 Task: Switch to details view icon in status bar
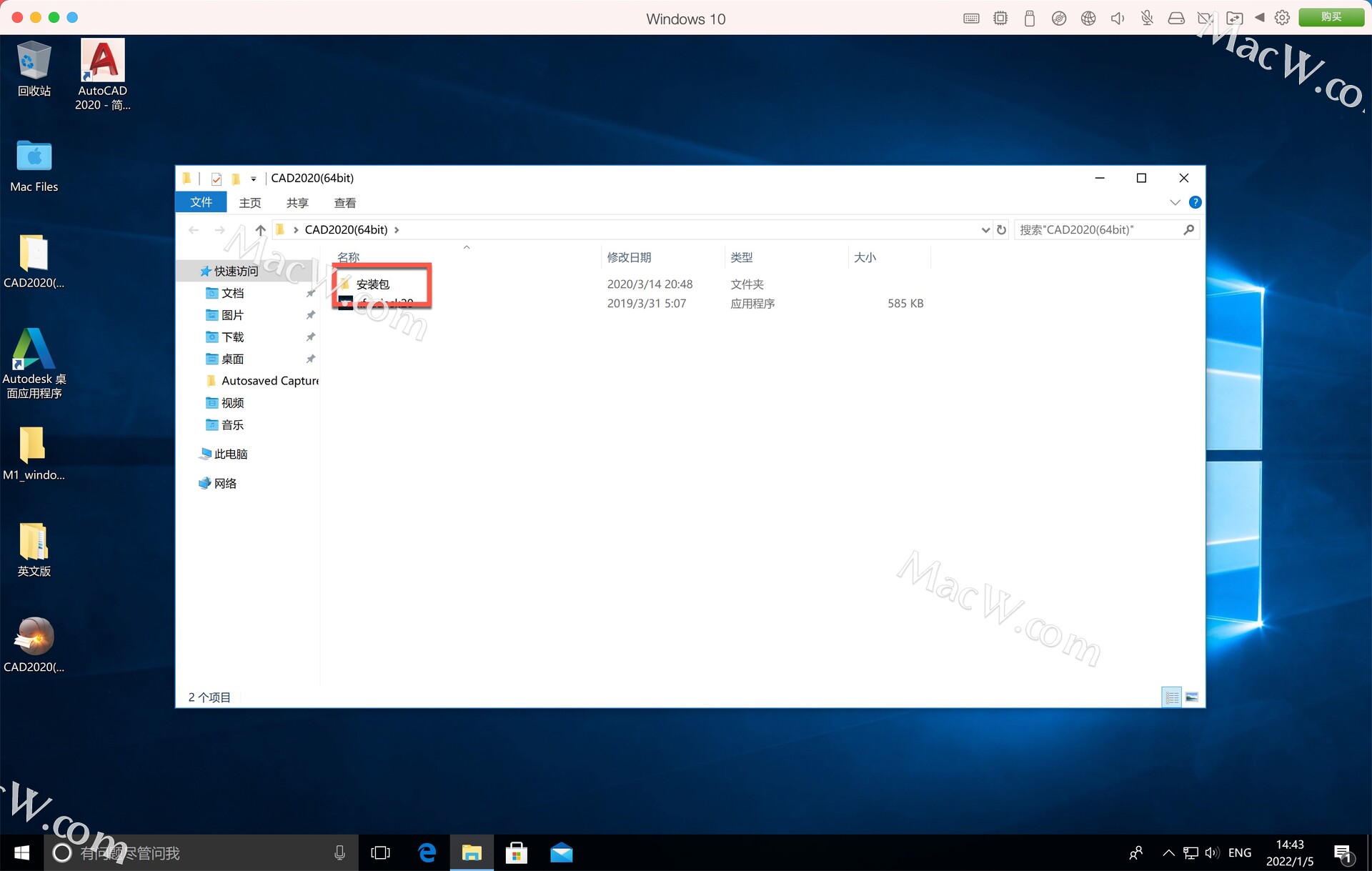point(1172,697)
